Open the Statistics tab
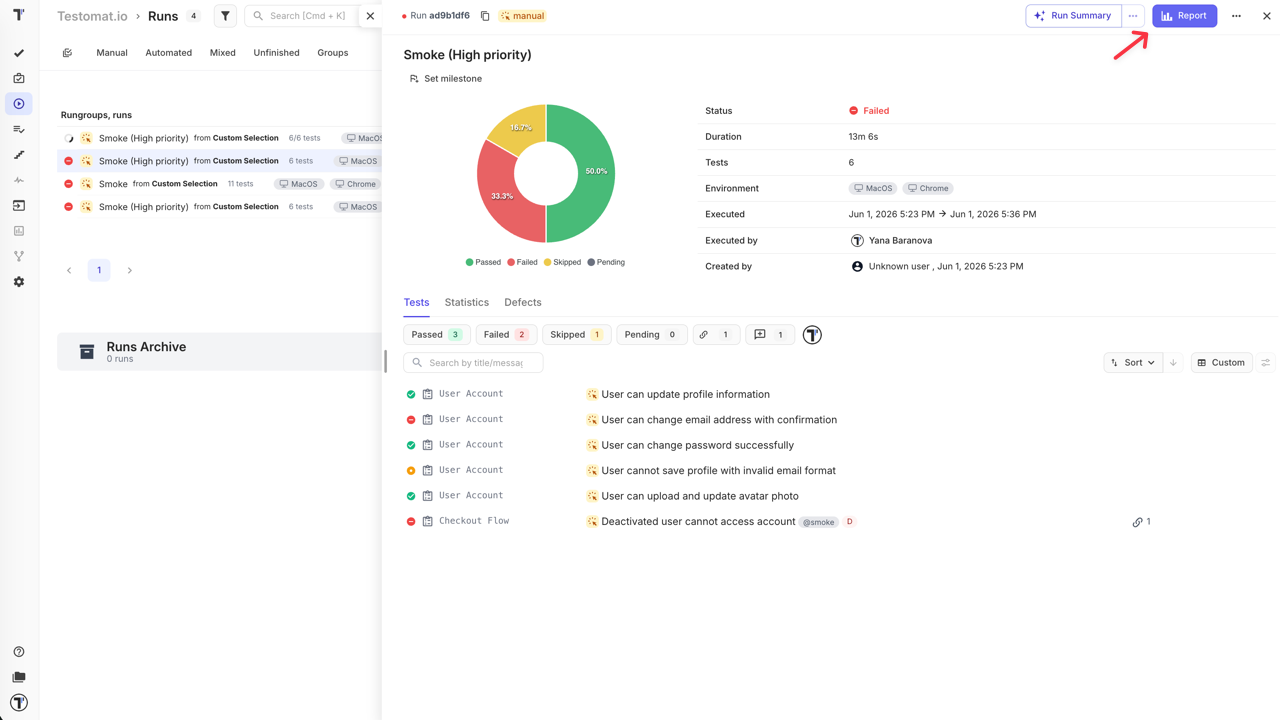The image size is (1280, 720). (x=467, y=302)
